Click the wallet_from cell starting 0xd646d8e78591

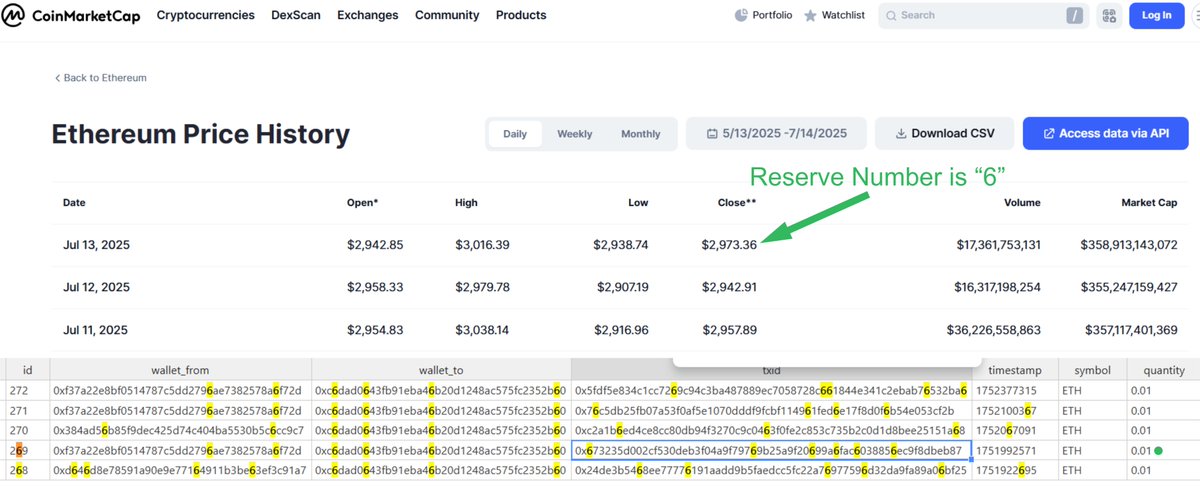pos(180,470)
